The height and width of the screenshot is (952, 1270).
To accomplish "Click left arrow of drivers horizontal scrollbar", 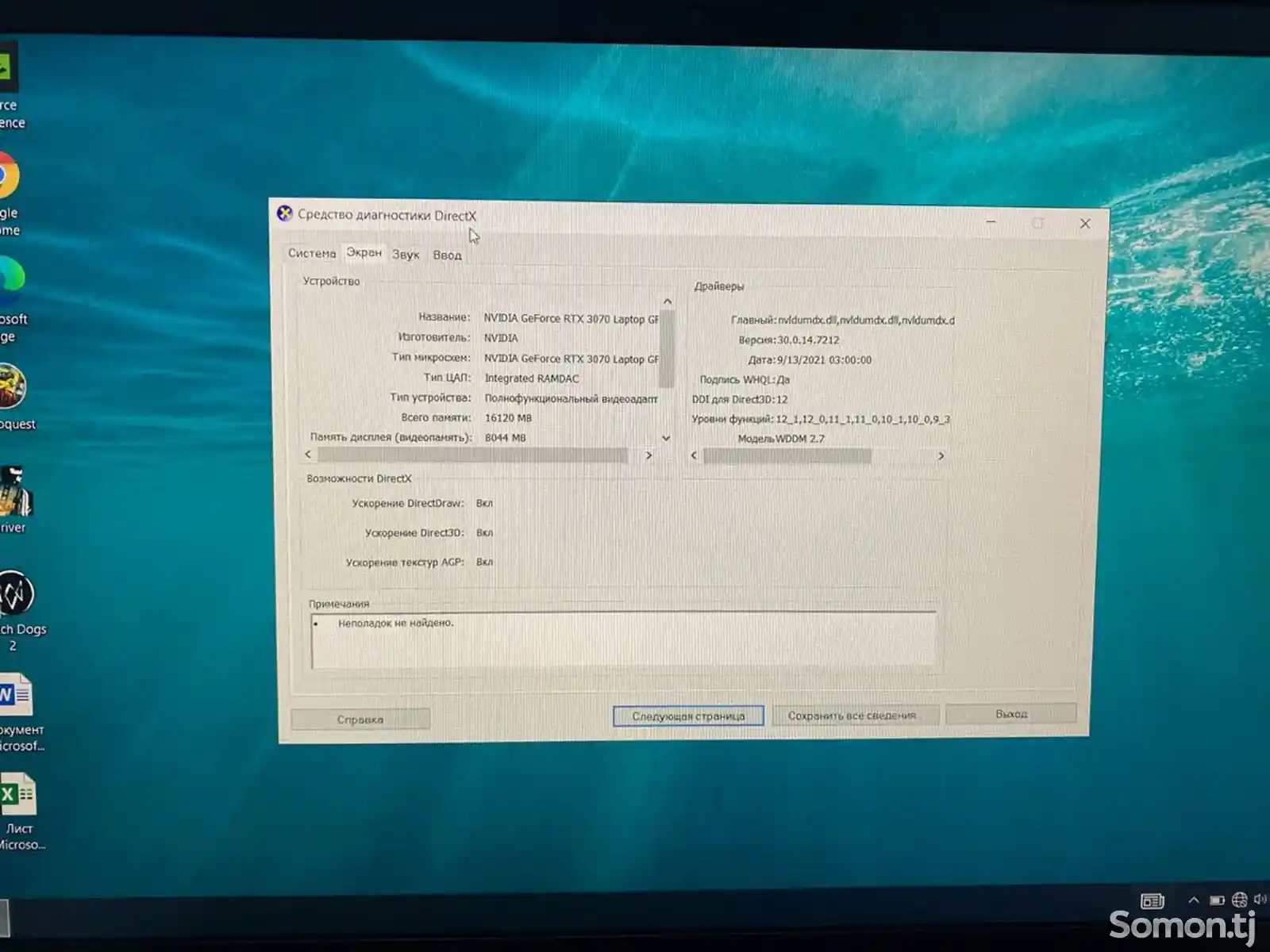I will (694, 455).
